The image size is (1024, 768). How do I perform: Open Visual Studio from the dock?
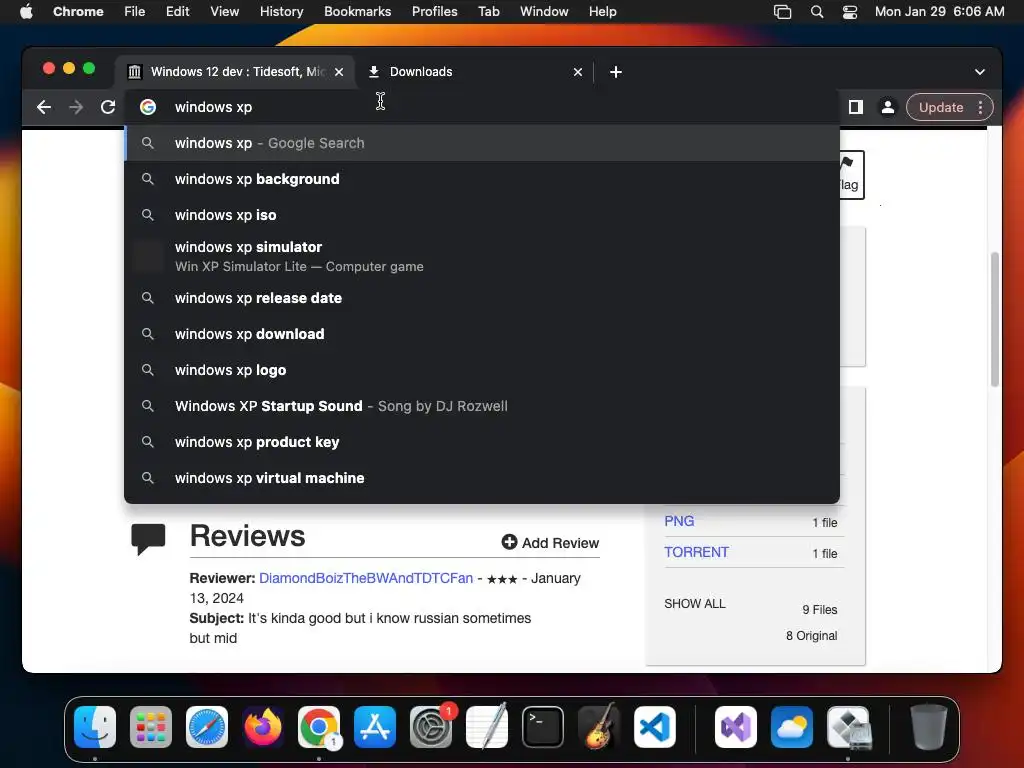(736, 727)
